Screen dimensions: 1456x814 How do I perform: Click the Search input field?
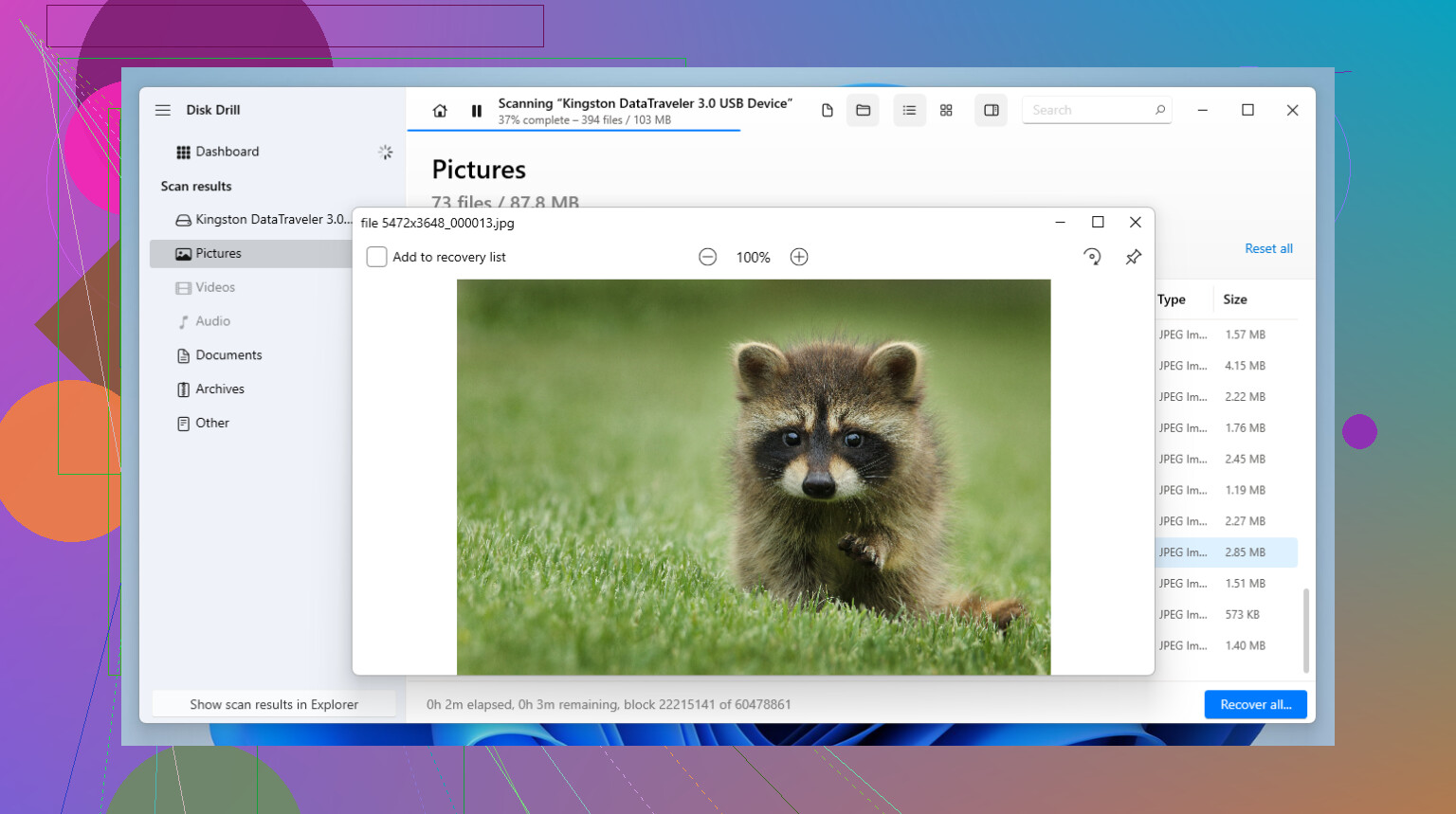pyautogui.click(x=1097, y=110)
